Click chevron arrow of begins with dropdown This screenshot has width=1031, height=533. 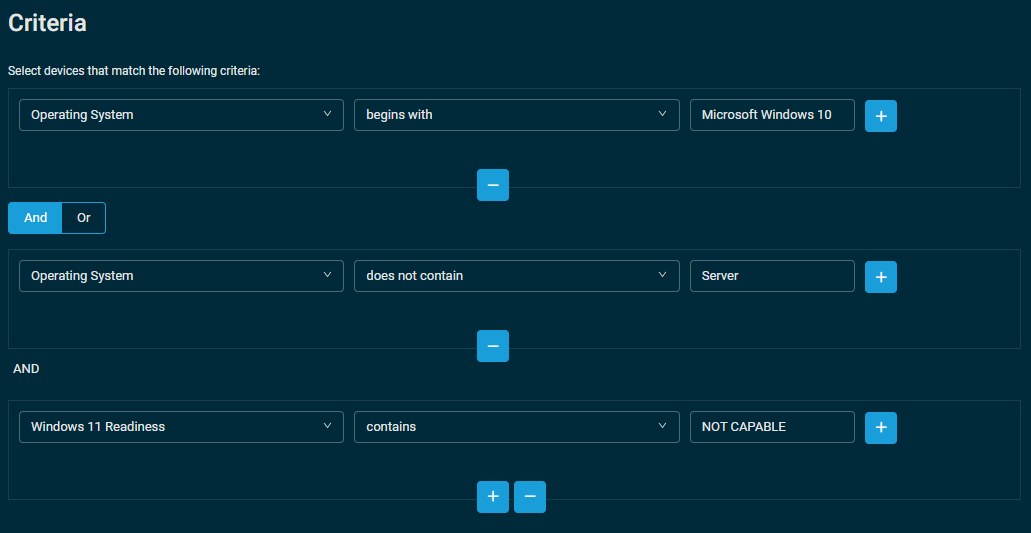point(662,114)
